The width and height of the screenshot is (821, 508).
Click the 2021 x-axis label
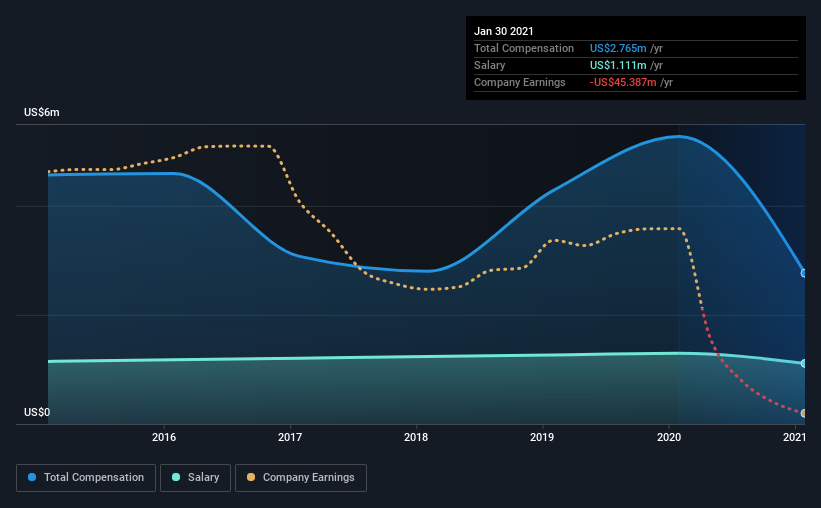pyautogui.click(x=794, y=437)
